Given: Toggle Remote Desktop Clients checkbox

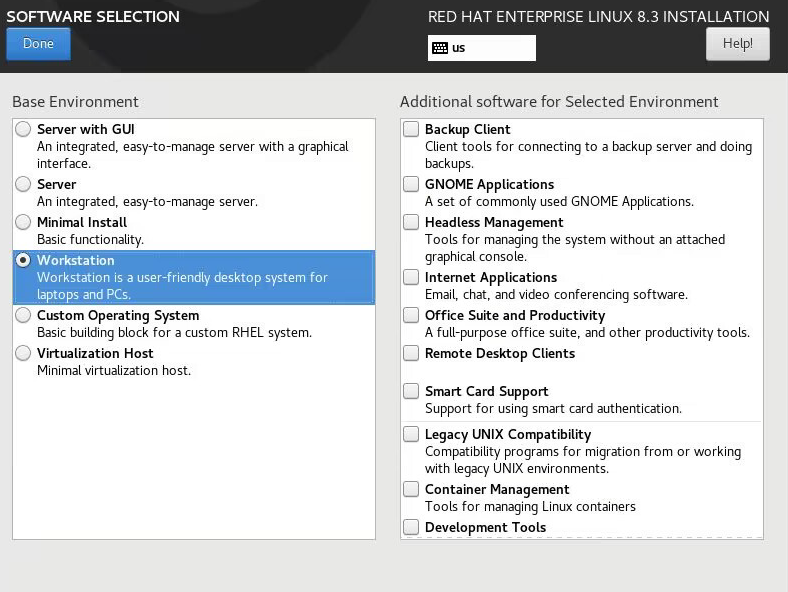Looking at the screenshot, I should [411, 353].
